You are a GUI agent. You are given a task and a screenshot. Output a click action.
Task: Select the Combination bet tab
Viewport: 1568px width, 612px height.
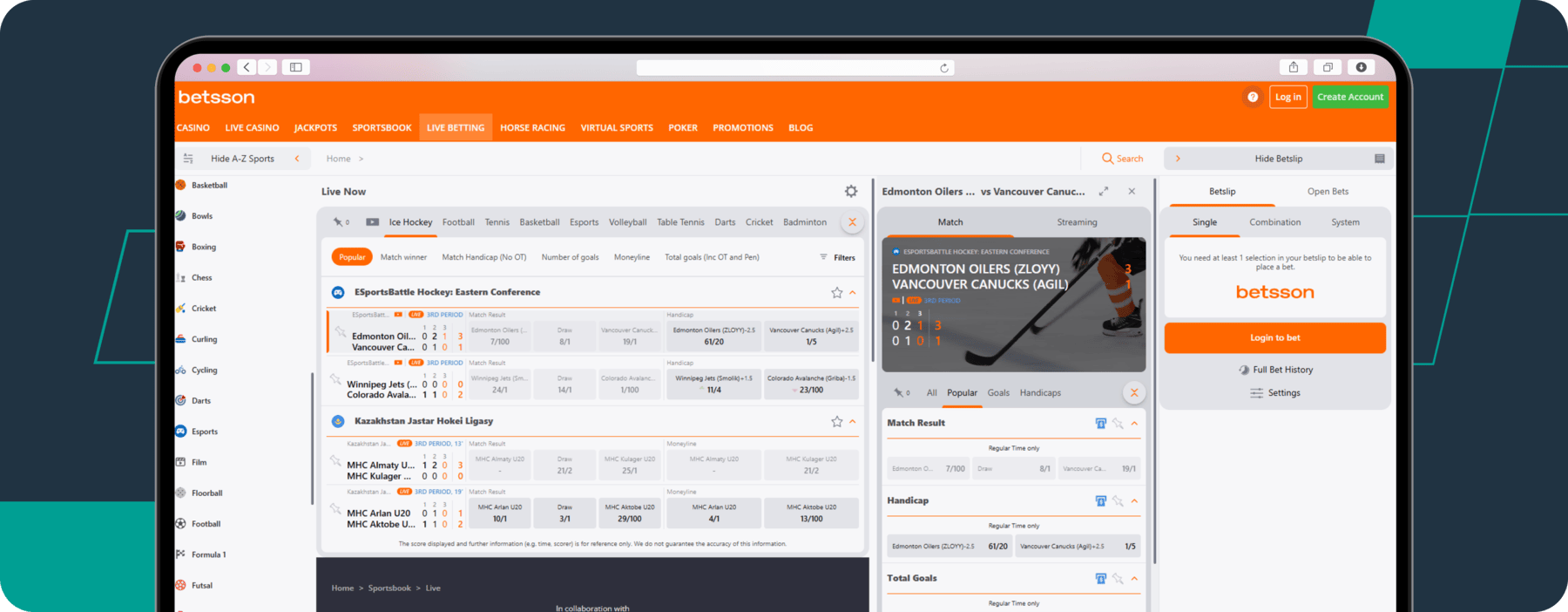pos(1275,222)
